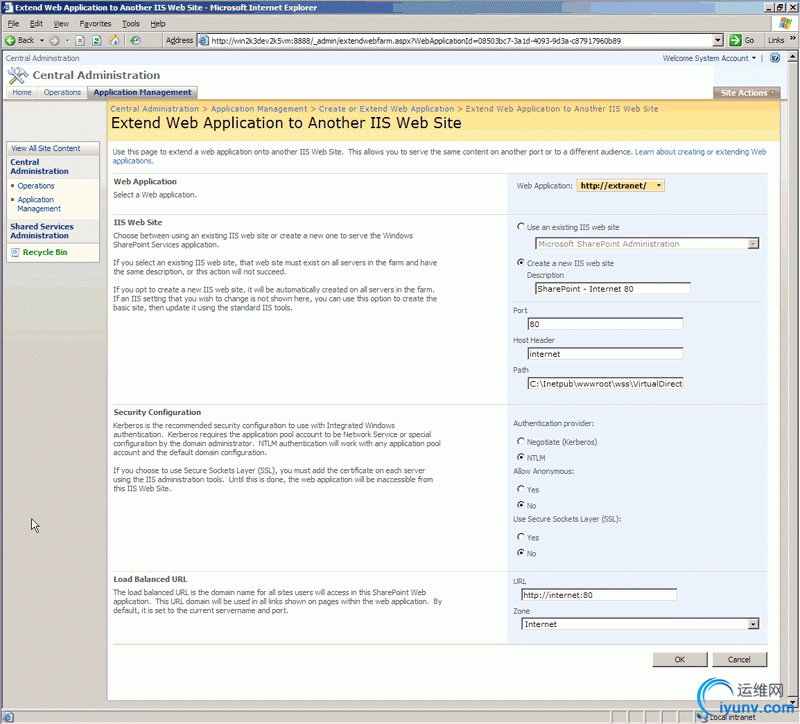This screenshot has height=724, width=800.
Task: Open the Tools menu
Action: (131, 23)
